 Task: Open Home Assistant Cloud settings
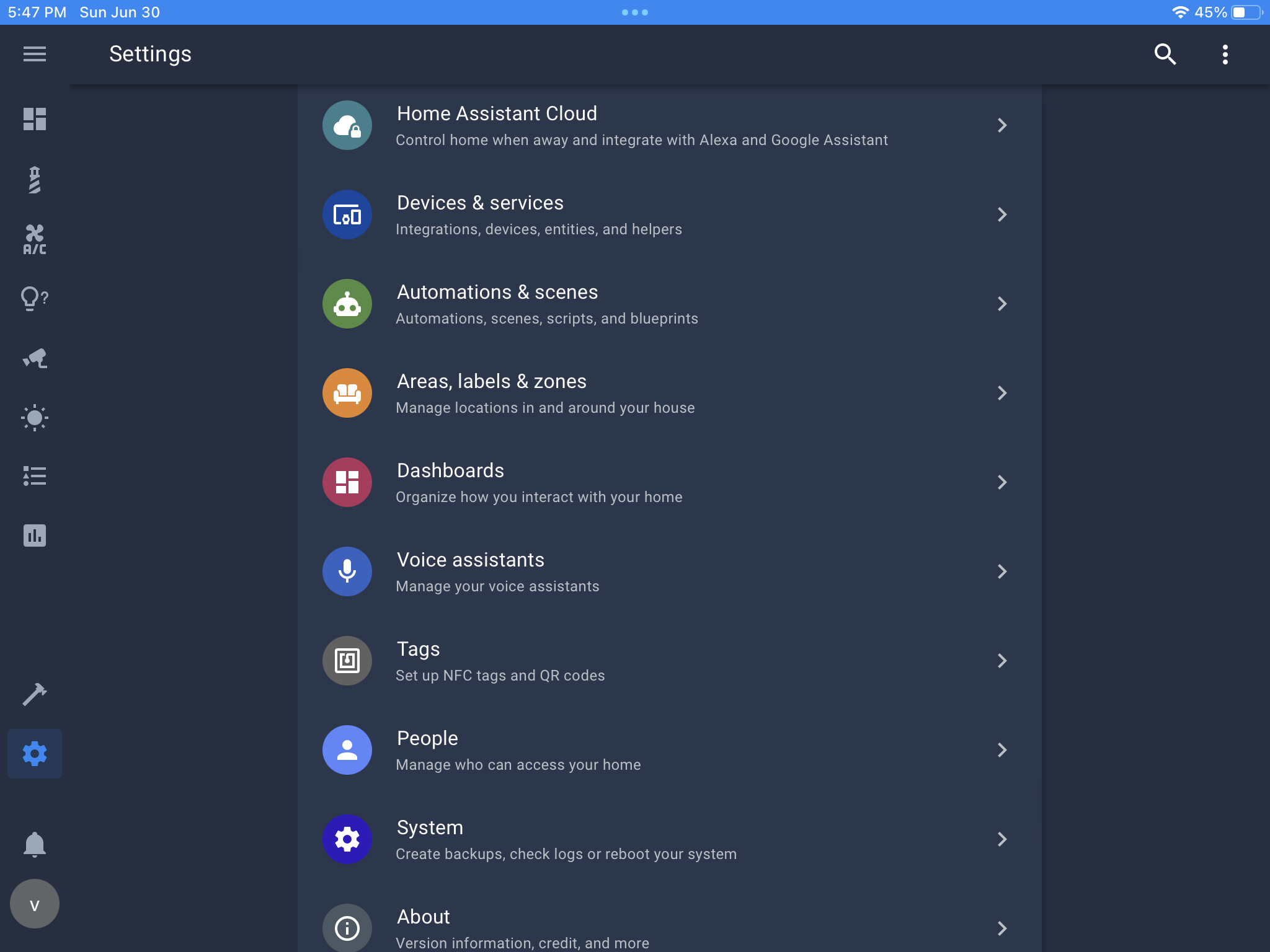[x=620, y=125]
